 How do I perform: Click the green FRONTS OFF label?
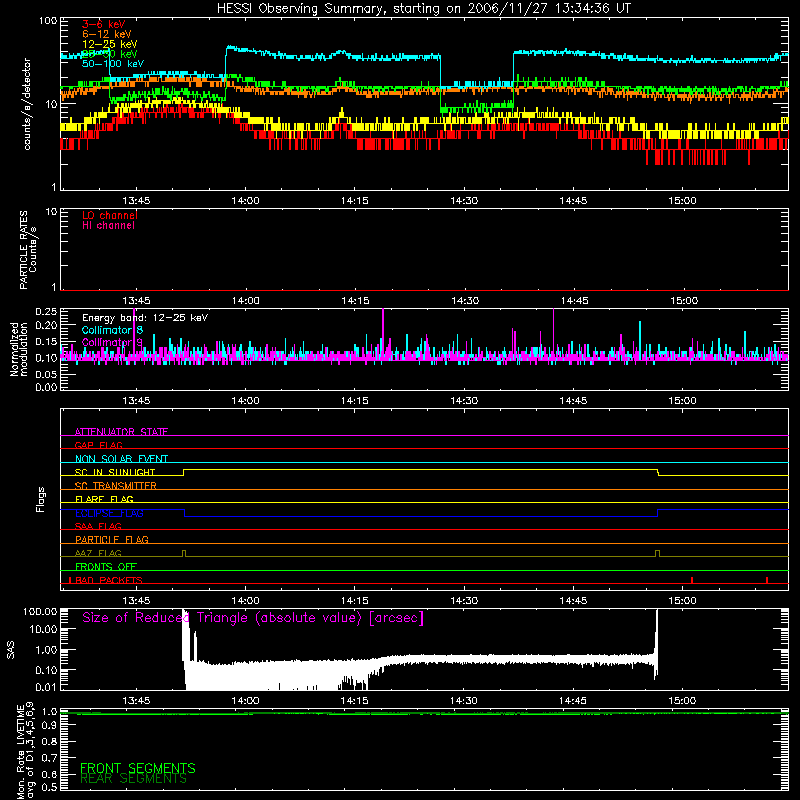coord(106,566)
